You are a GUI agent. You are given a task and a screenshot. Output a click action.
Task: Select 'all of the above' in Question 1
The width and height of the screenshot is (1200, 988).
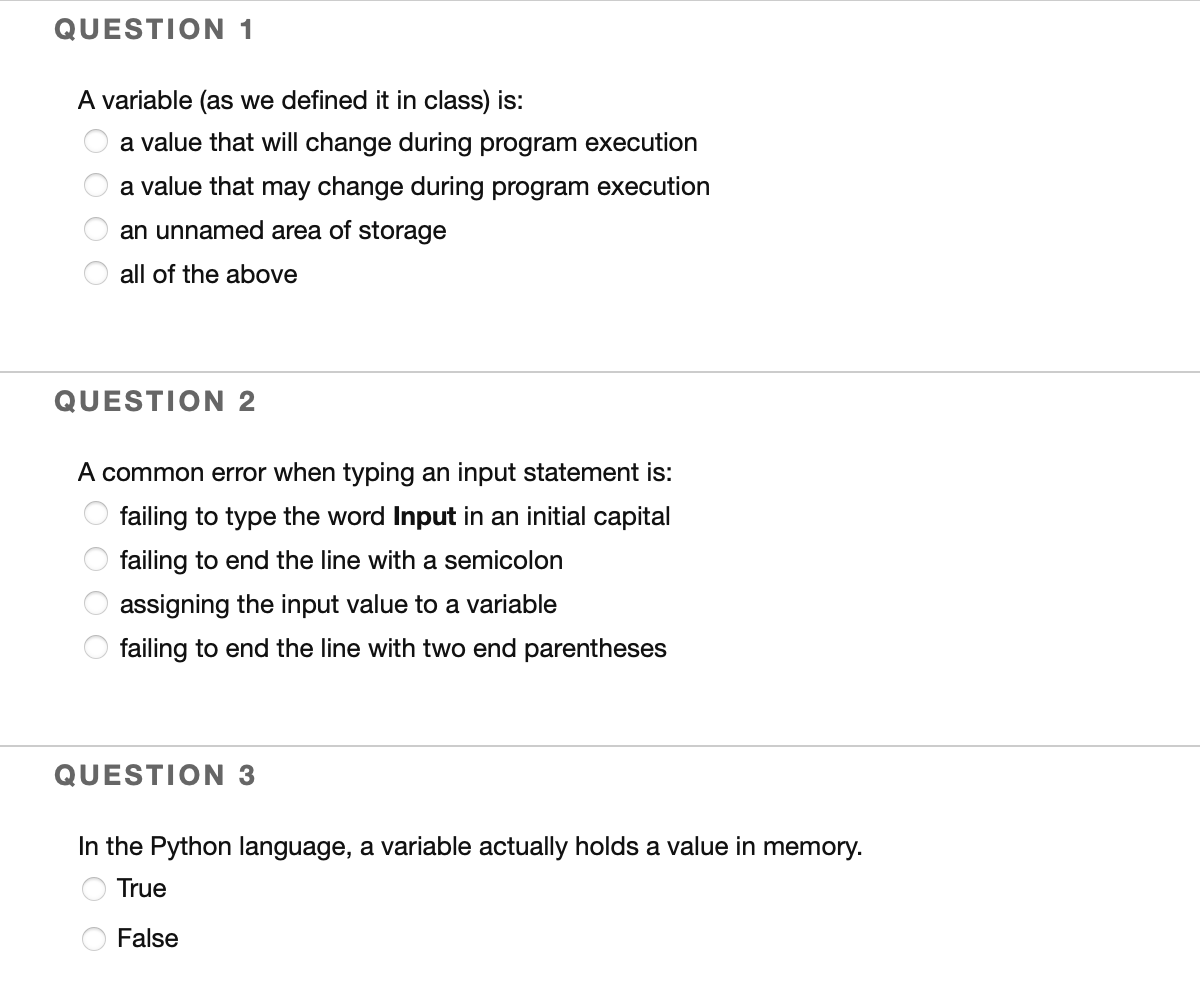tap(96, 273)
